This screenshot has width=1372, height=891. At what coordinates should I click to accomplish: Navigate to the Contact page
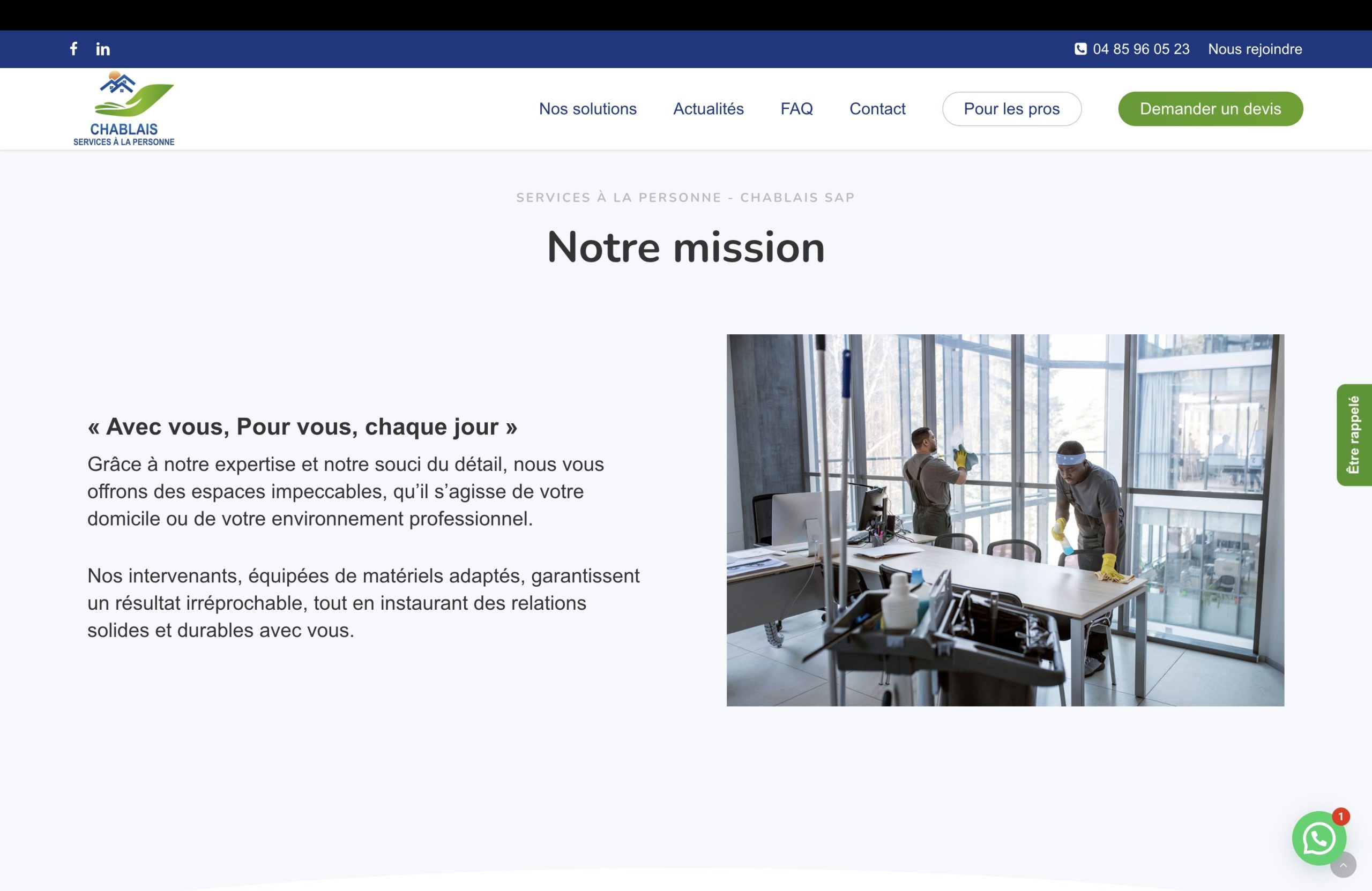[877, 109]
